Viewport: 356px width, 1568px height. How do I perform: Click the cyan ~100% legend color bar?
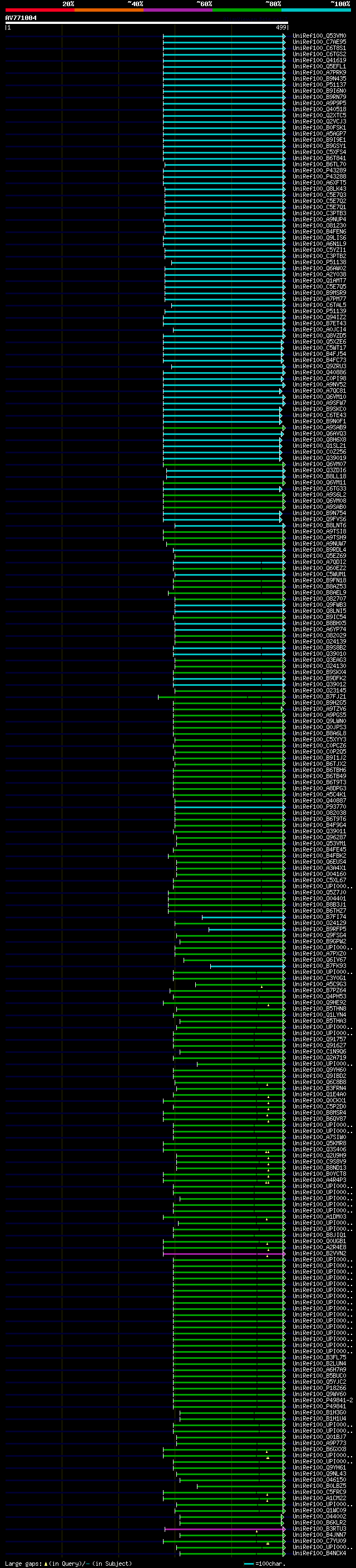click(x=316, y=10)
